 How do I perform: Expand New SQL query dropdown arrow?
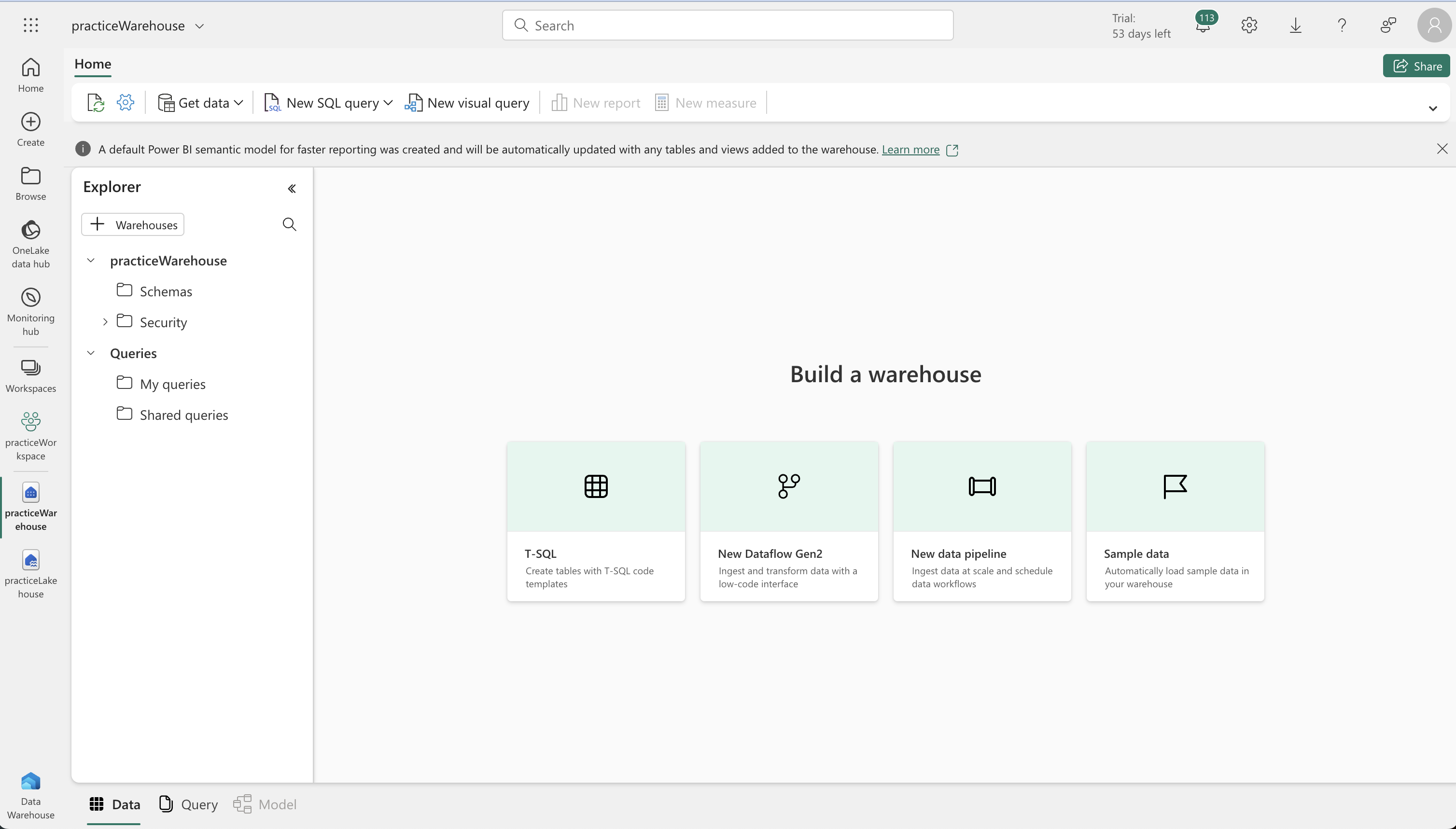point(389,102)
